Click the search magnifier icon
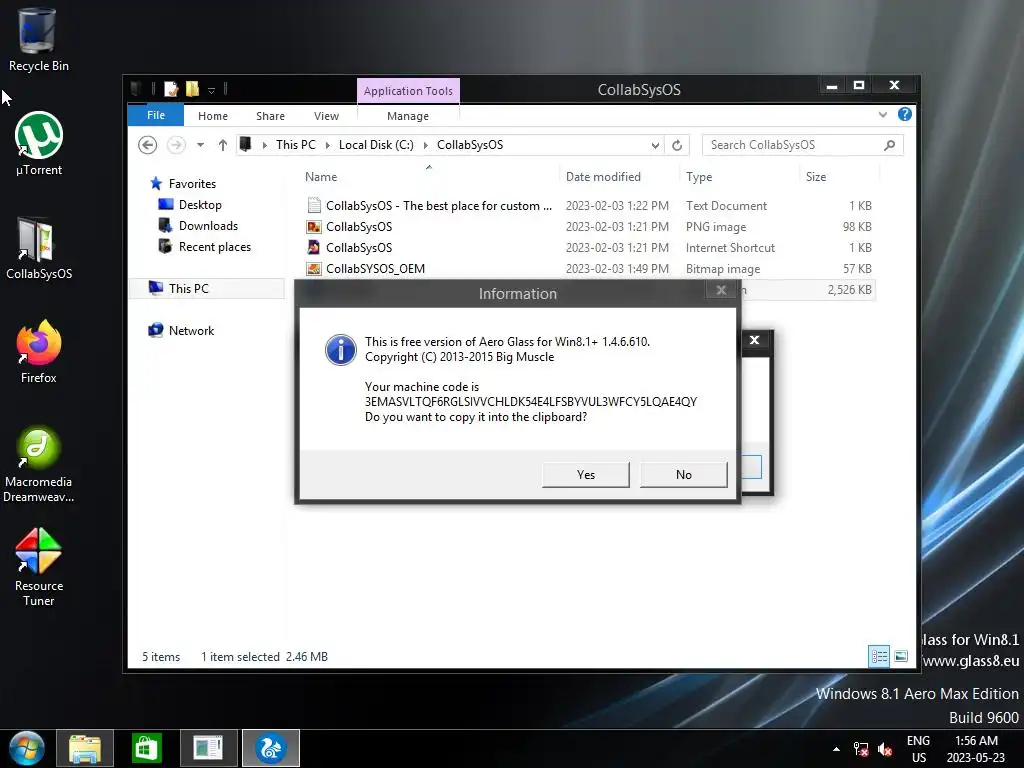 point(889,145)
